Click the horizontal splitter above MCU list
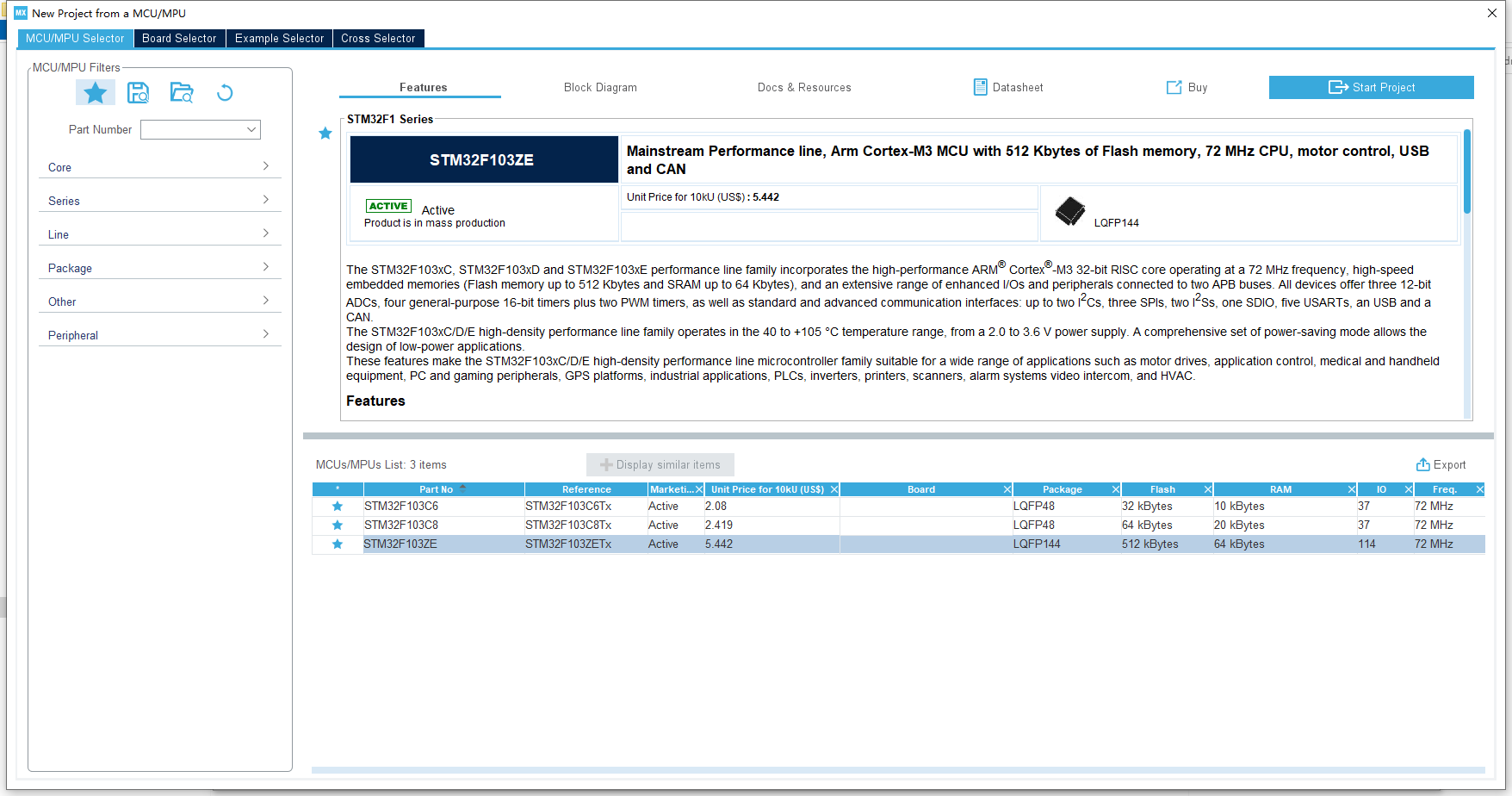Screen dimensions: 1512x796 click(x=898, y=436)
